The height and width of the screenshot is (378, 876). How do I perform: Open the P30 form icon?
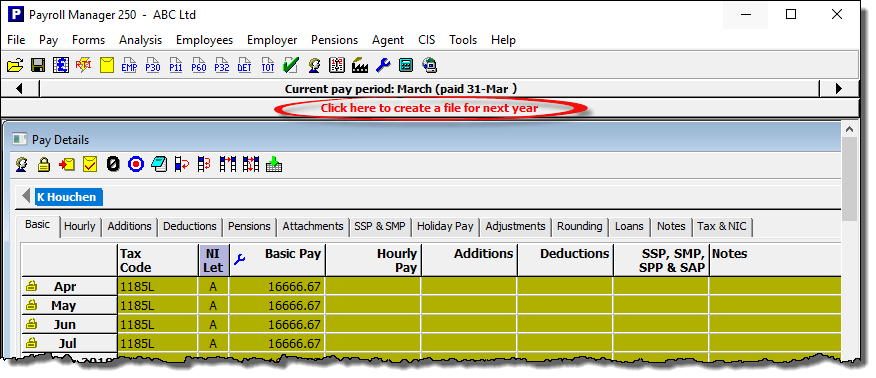click(x=153, y=65)
